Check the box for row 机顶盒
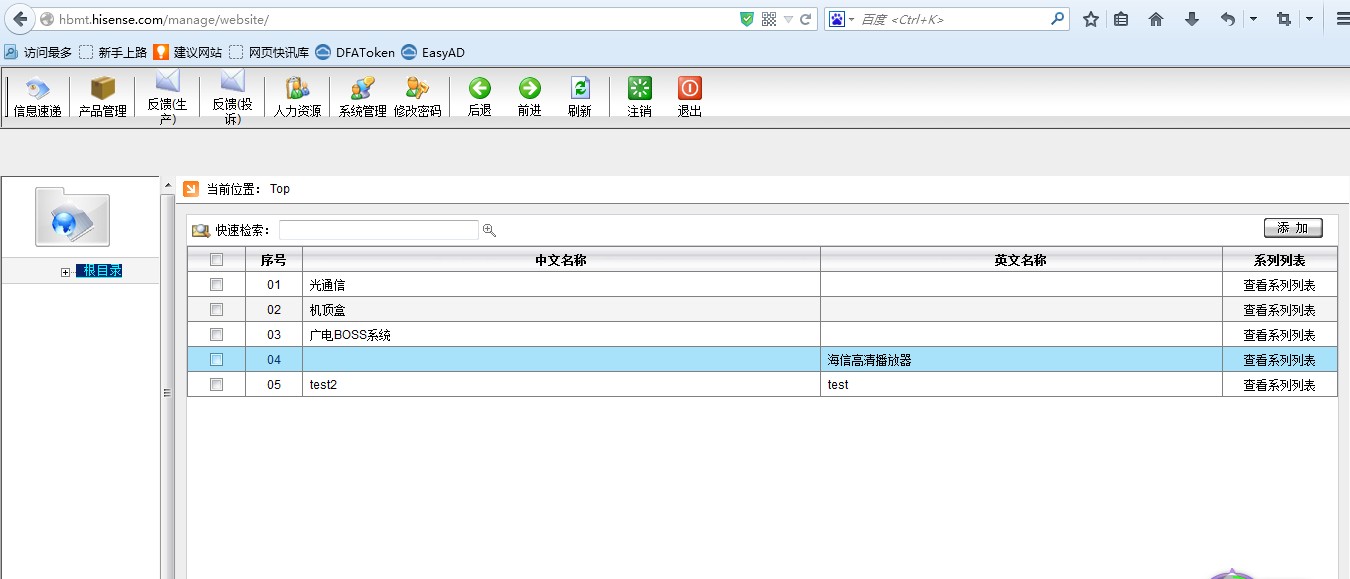 coord(216,310)
